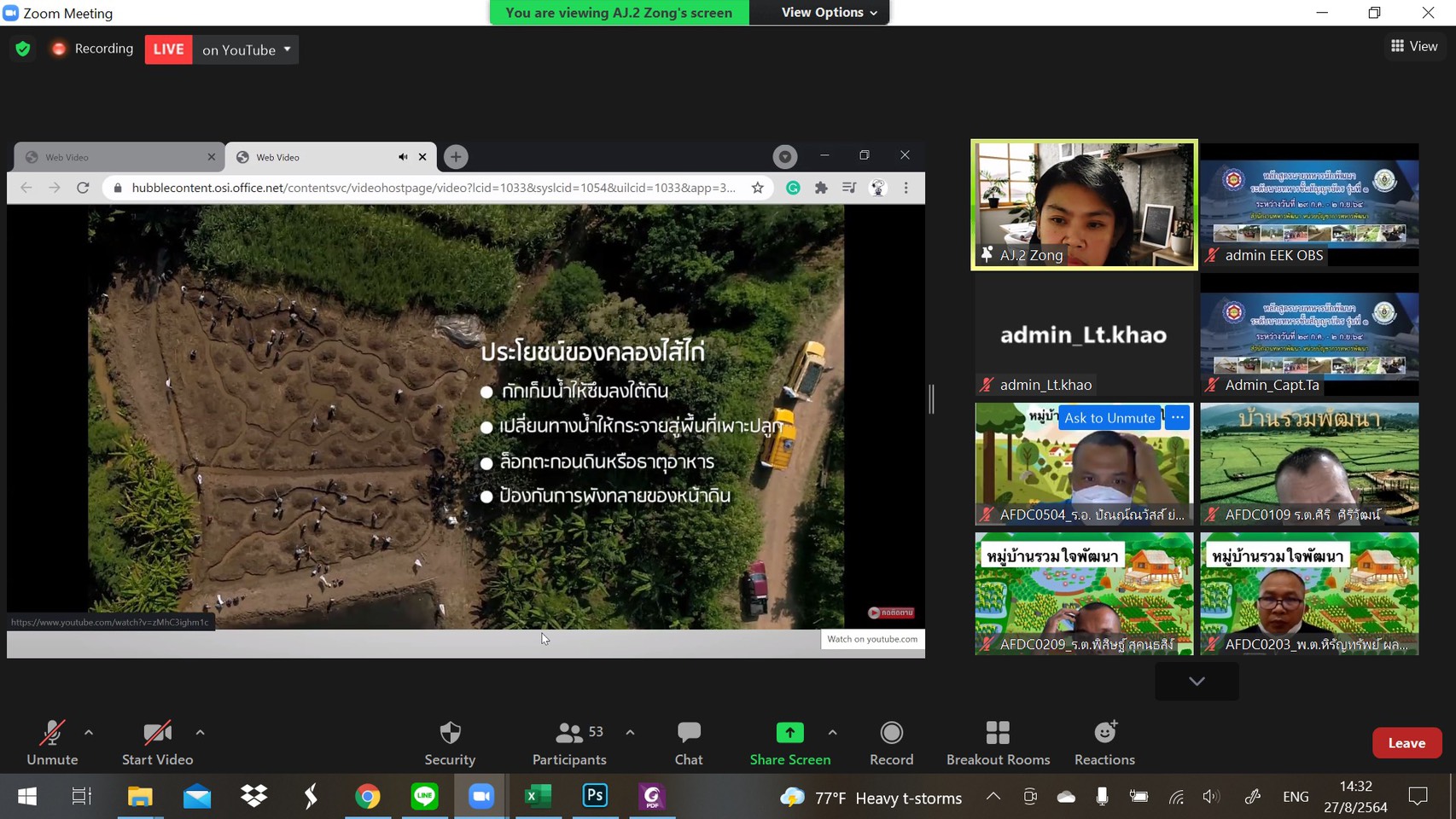The image size is (1456, 819).
Task: Select the AFDC0203 participant tile
Action: [1309, 594]
